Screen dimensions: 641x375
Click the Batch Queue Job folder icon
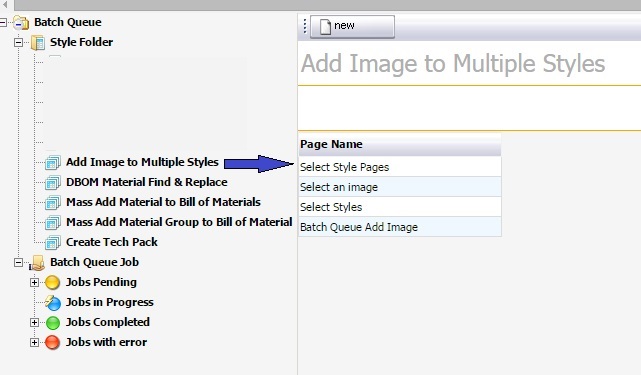pyautogui.click(x=37, y=263)
